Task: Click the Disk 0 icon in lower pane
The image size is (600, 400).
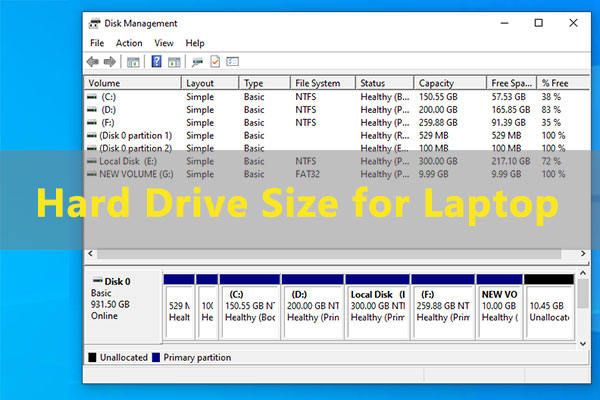Action: tap(98, 281)
